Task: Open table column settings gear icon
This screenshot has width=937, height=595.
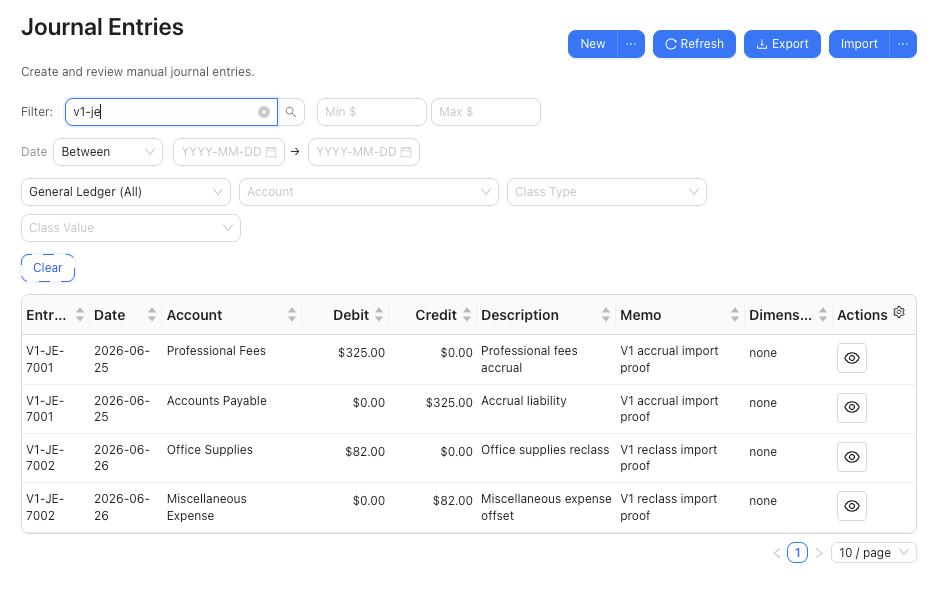Action: click(x=899, y=312)
